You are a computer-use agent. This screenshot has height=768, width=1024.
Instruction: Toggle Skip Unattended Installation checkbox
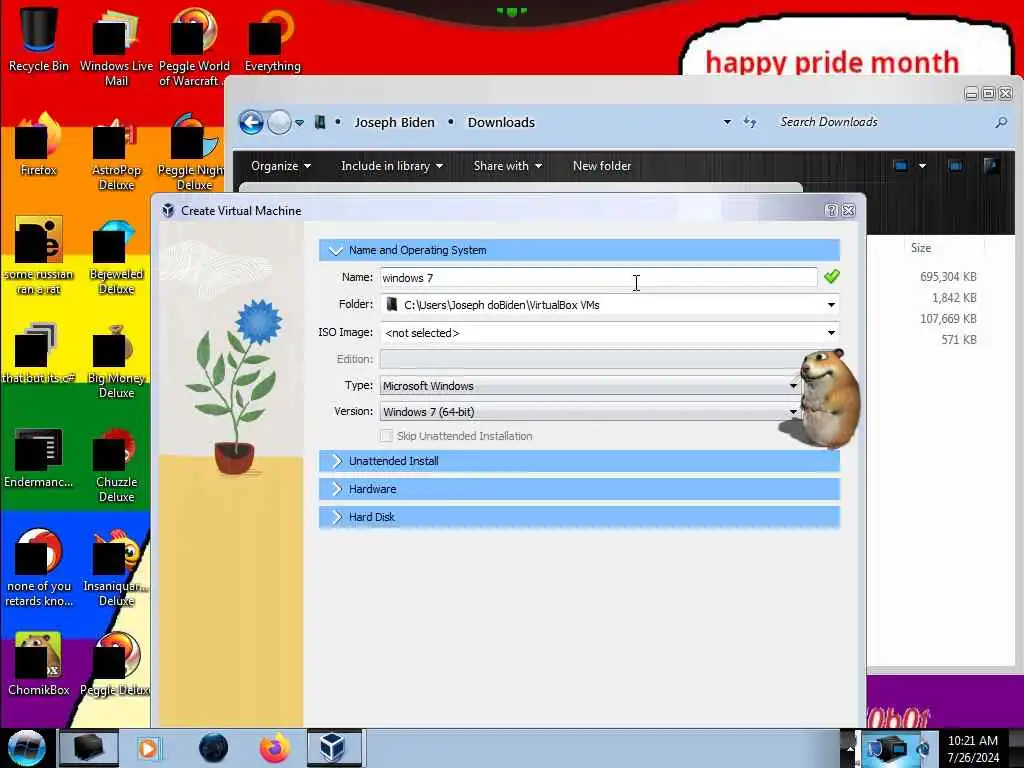coord(386,436)
